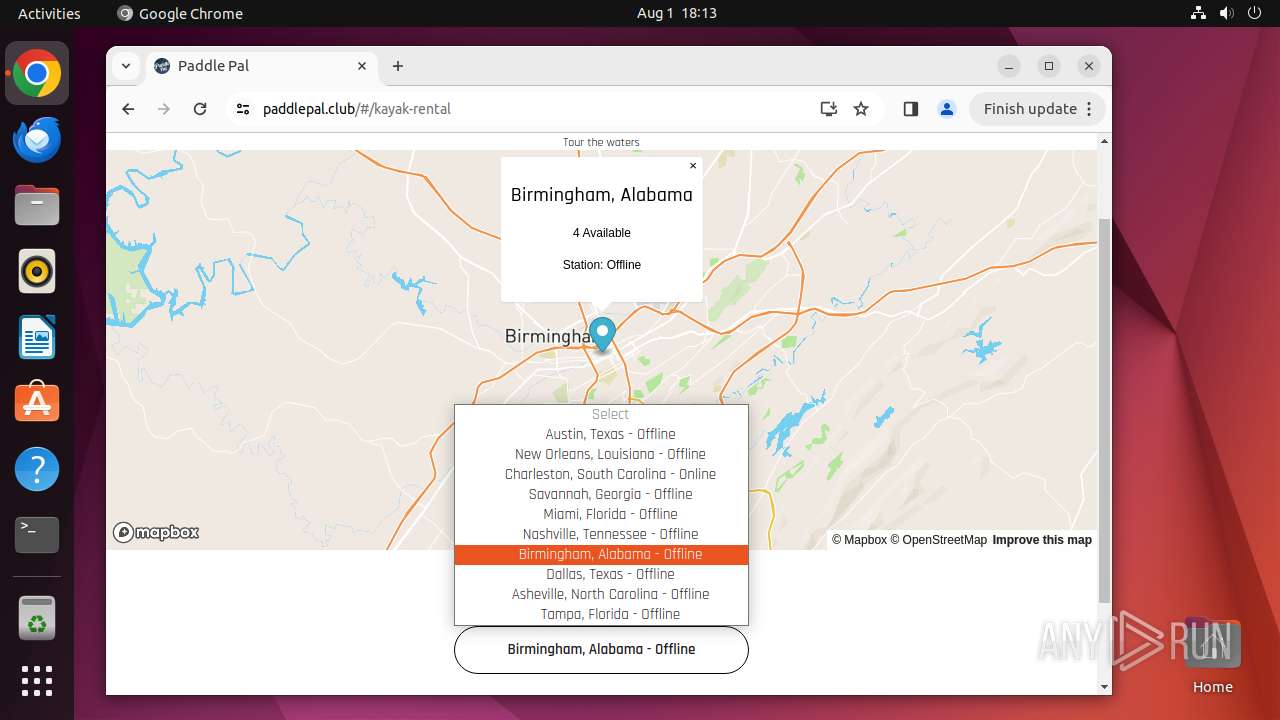Open Help from the dock
Image resolution: width=1280 pixels, height=720 pixels.
[x=37, y=469]
